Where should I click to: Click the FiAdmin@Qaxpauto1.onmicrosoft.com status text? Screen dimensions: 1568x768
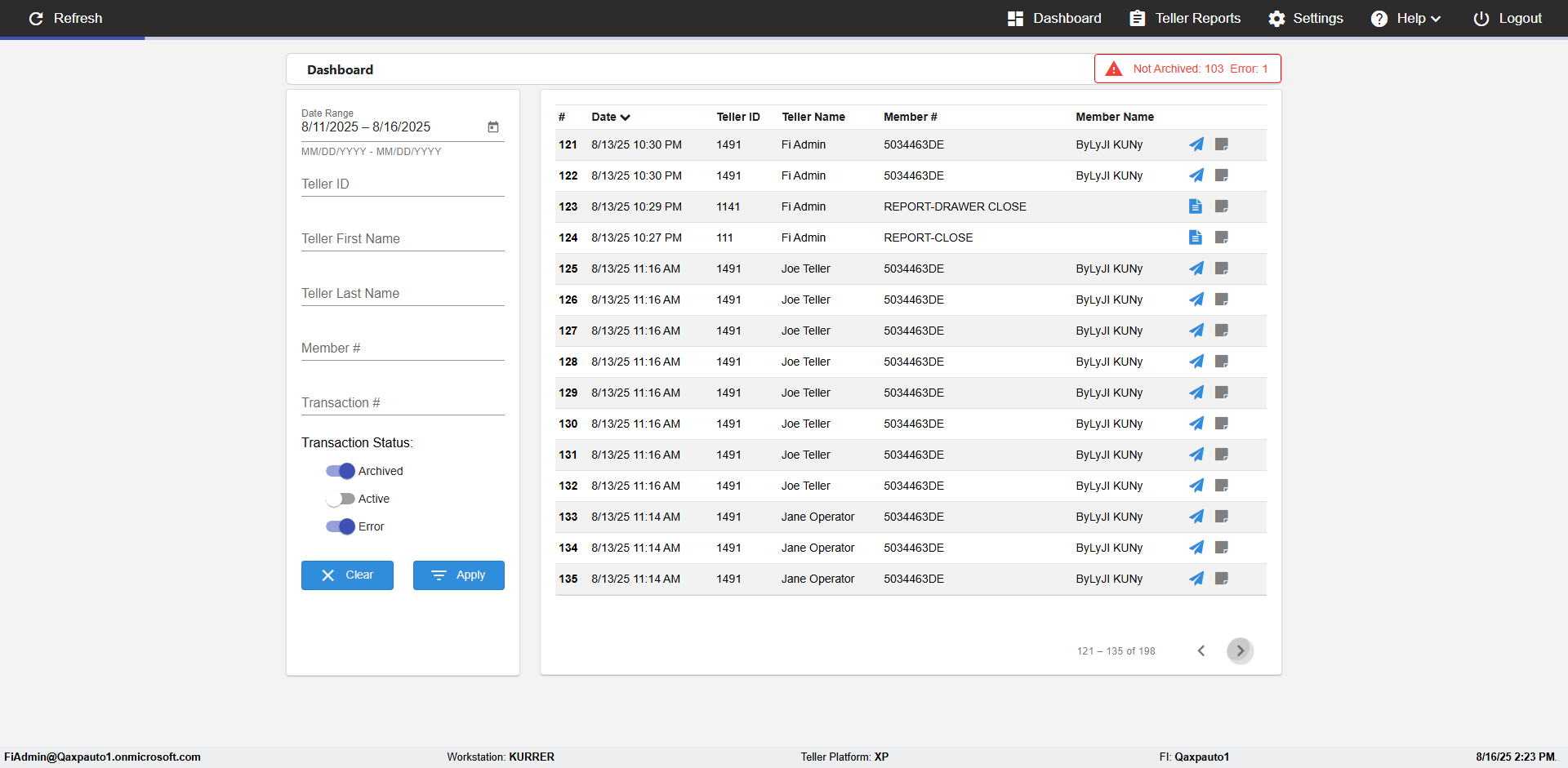[103, 757]
